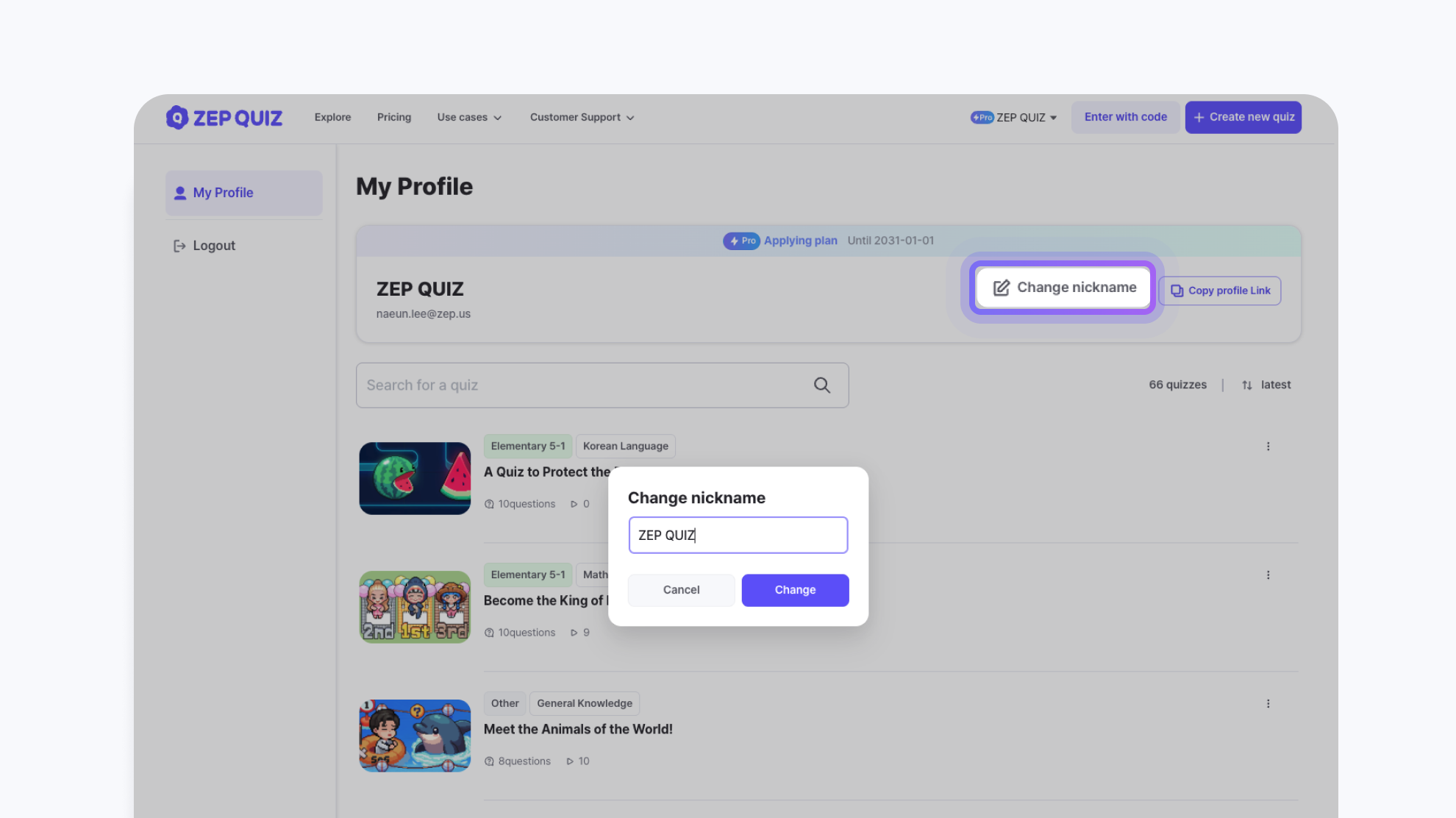
Task: Expand the Use cases dropdown
Action: click(469, 118)
